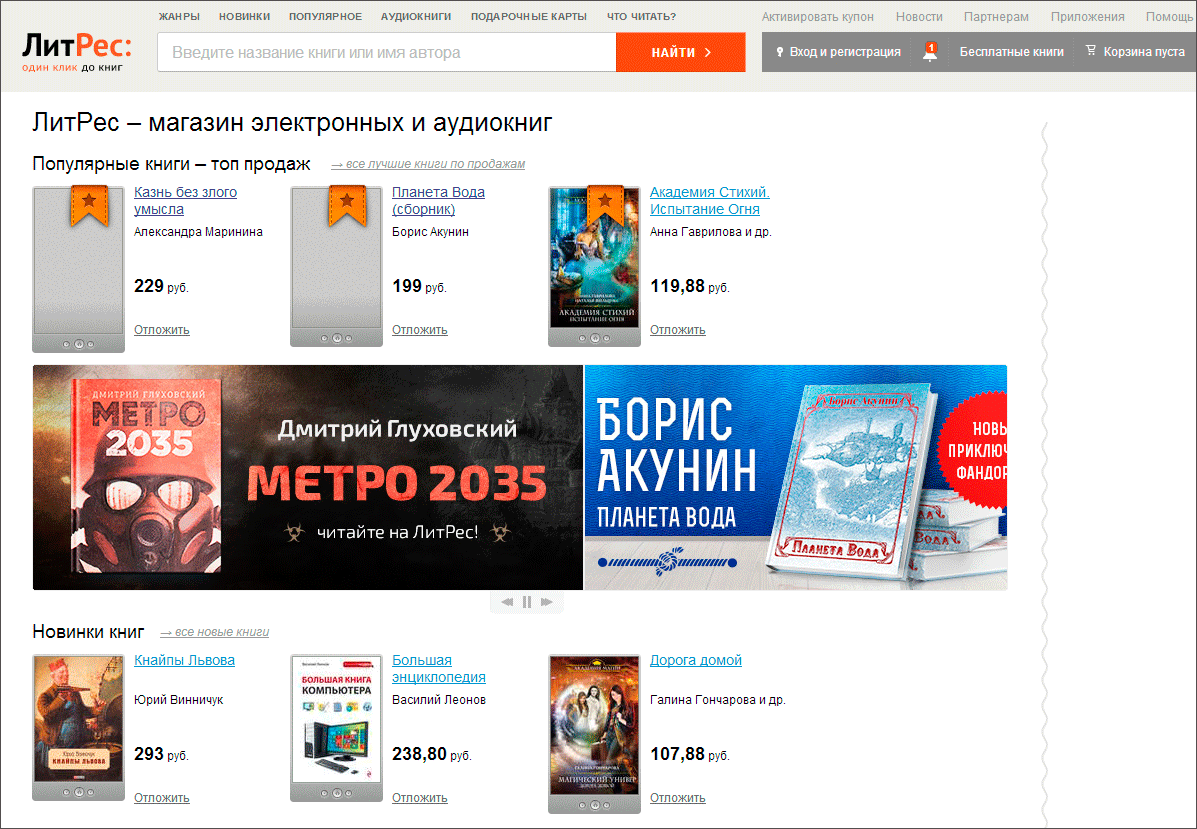Open the Кнайпы Львова book cover
The width and height of the screenshot is (1197, 829).
pyautogui.click(x=78, y=719)
